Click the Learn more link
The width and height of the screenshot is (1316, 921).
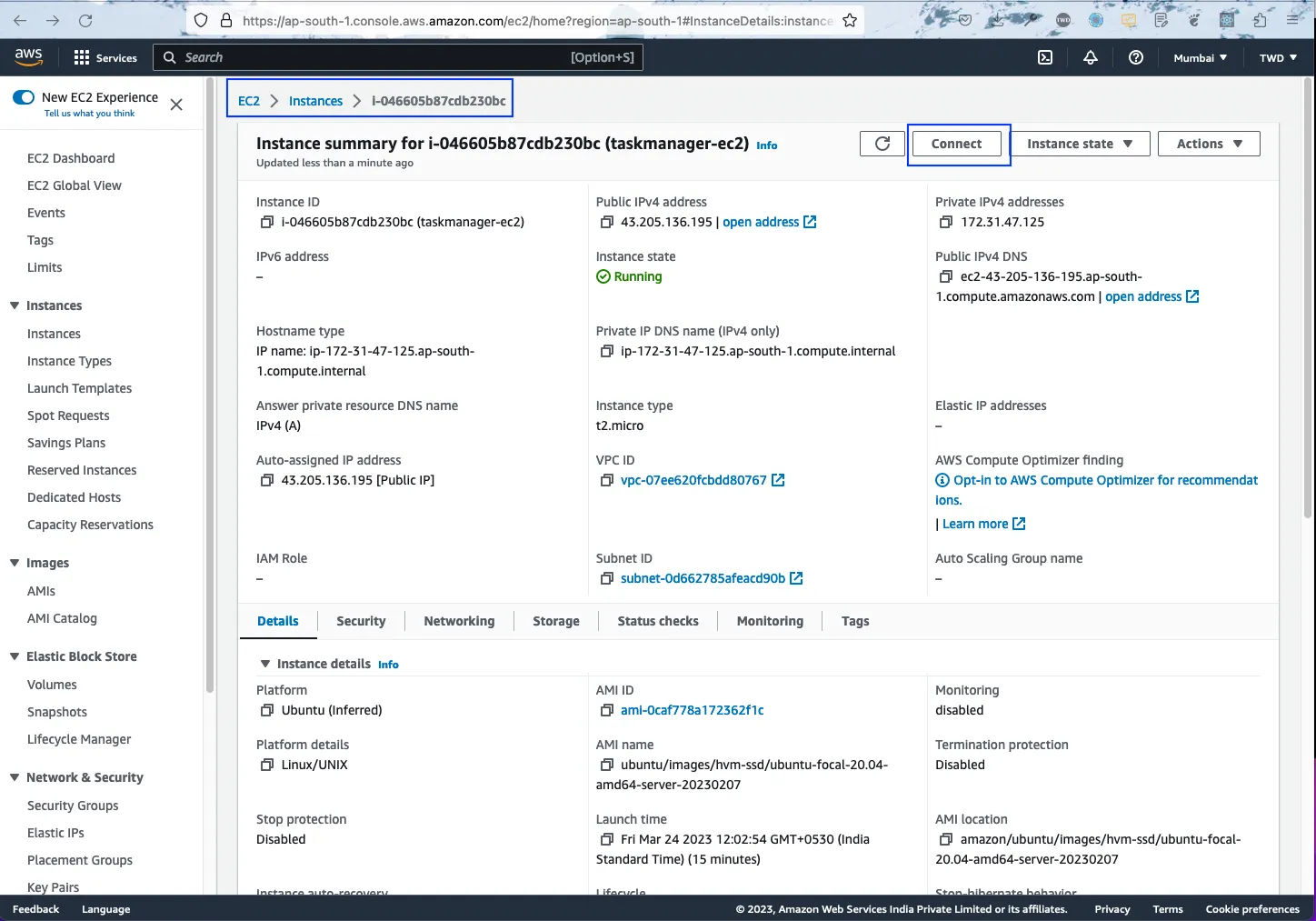click(984, 524)
